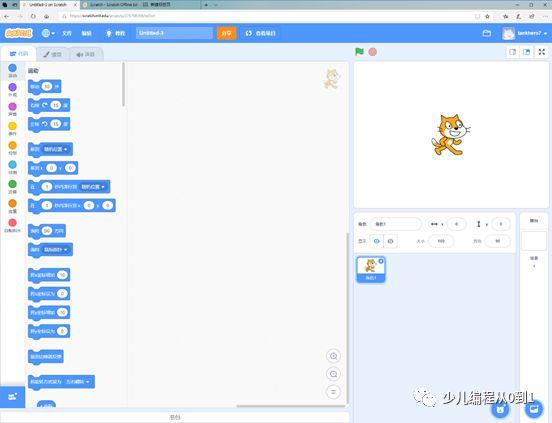Viewport: 552px width, 423px height.
Task: Click the zoom in workspace button
Action: pyautogui.click(x=333, y=356)
